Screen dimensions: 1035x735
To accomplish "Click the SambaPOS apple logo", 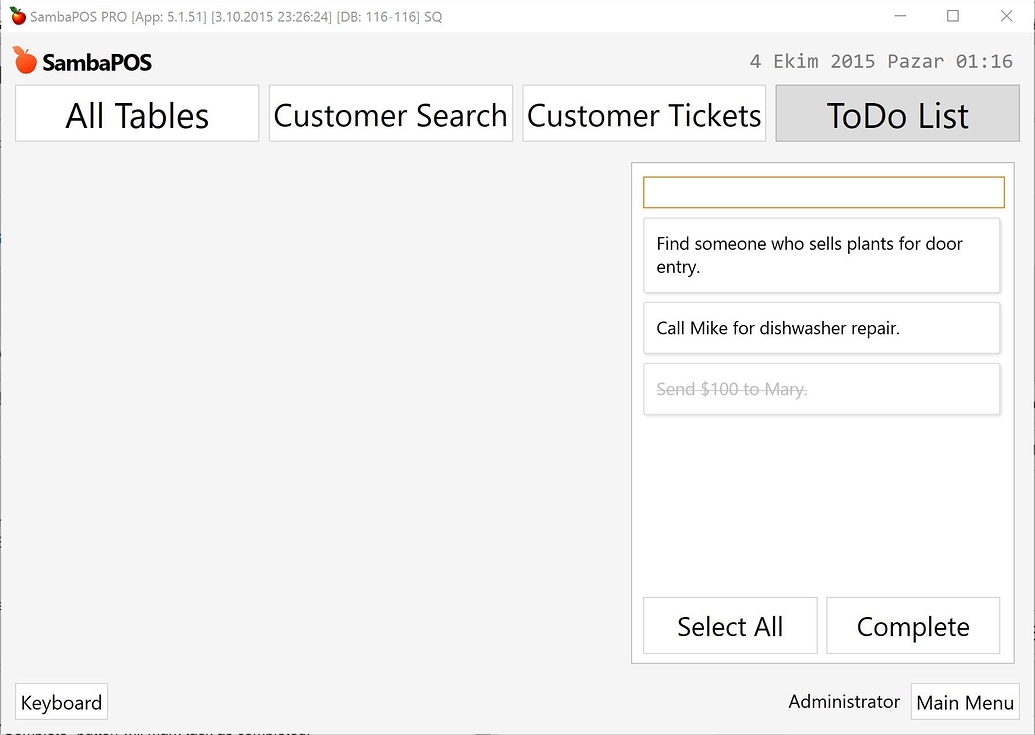I will [x=22, y=59].
